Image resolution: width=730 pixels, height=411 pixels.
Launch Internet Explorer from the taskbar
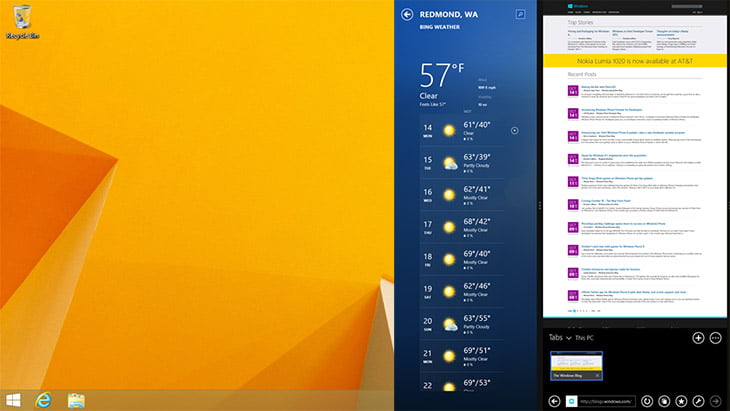[43, 400]
